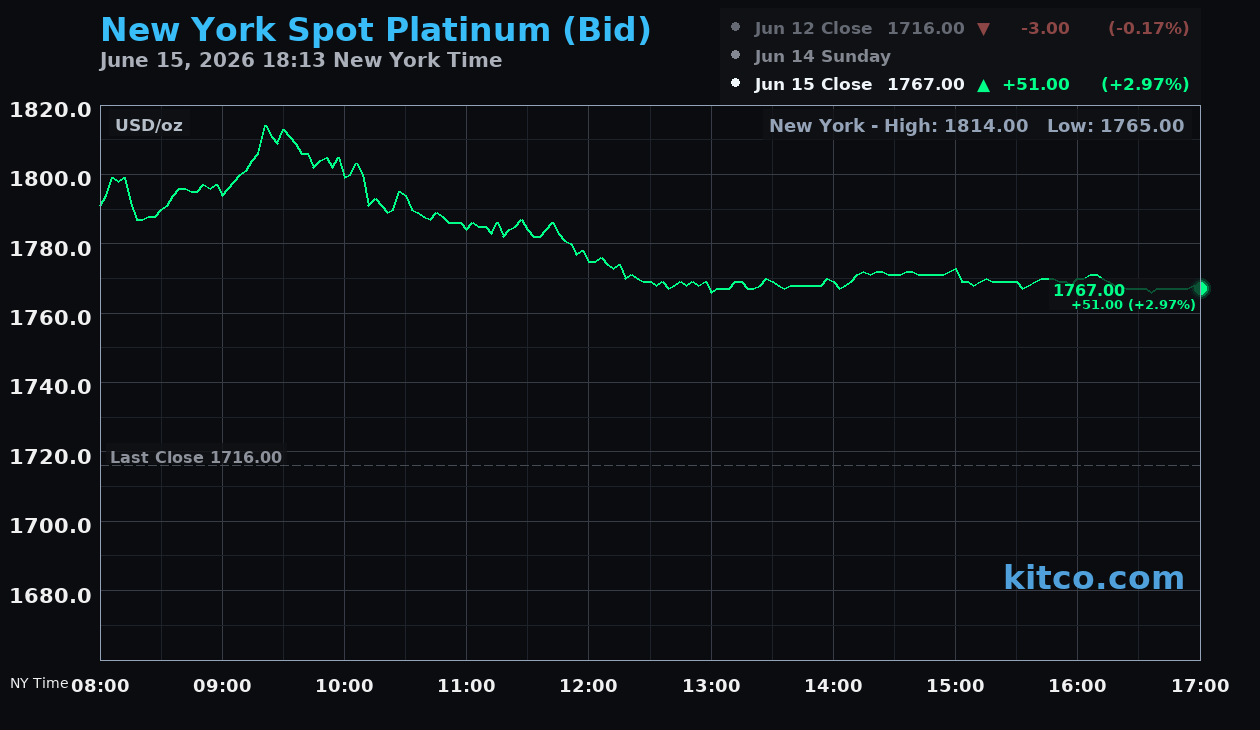Click the 1760.0 y-axis label
1260x730 pixels.
[x=51, y=317]
